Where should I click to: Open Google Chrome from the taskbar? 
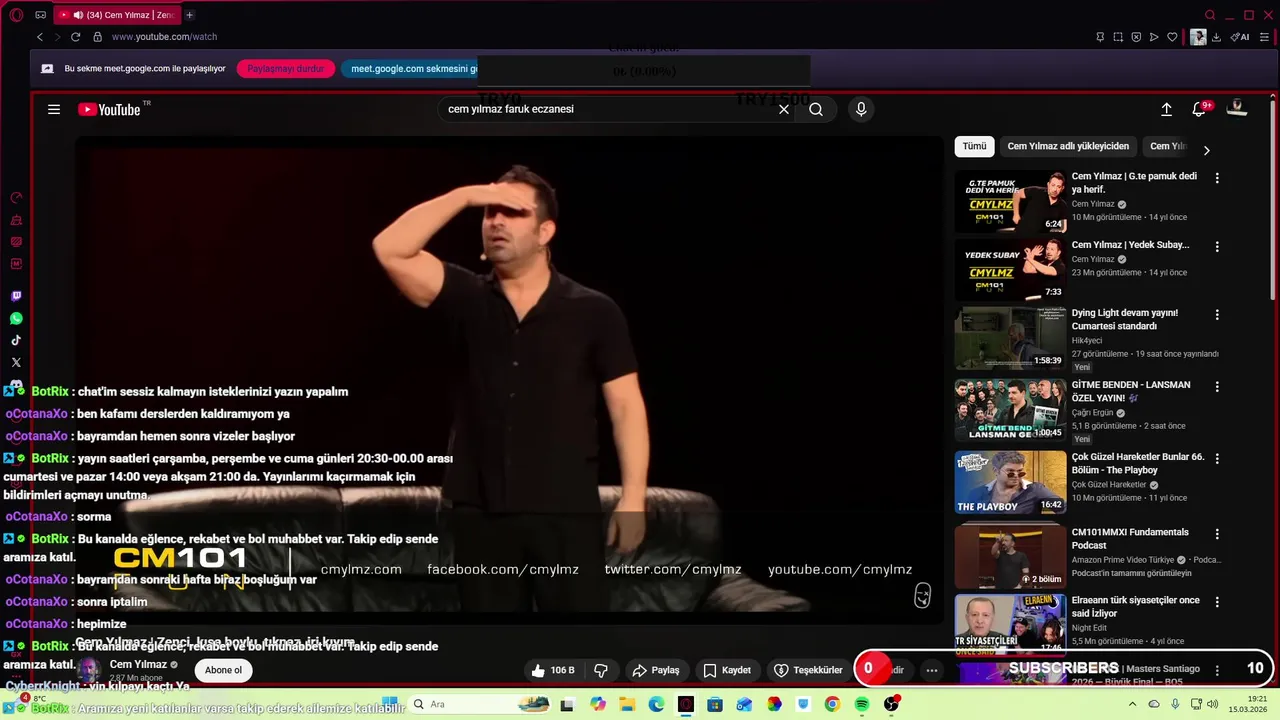(x=832, y=705)
